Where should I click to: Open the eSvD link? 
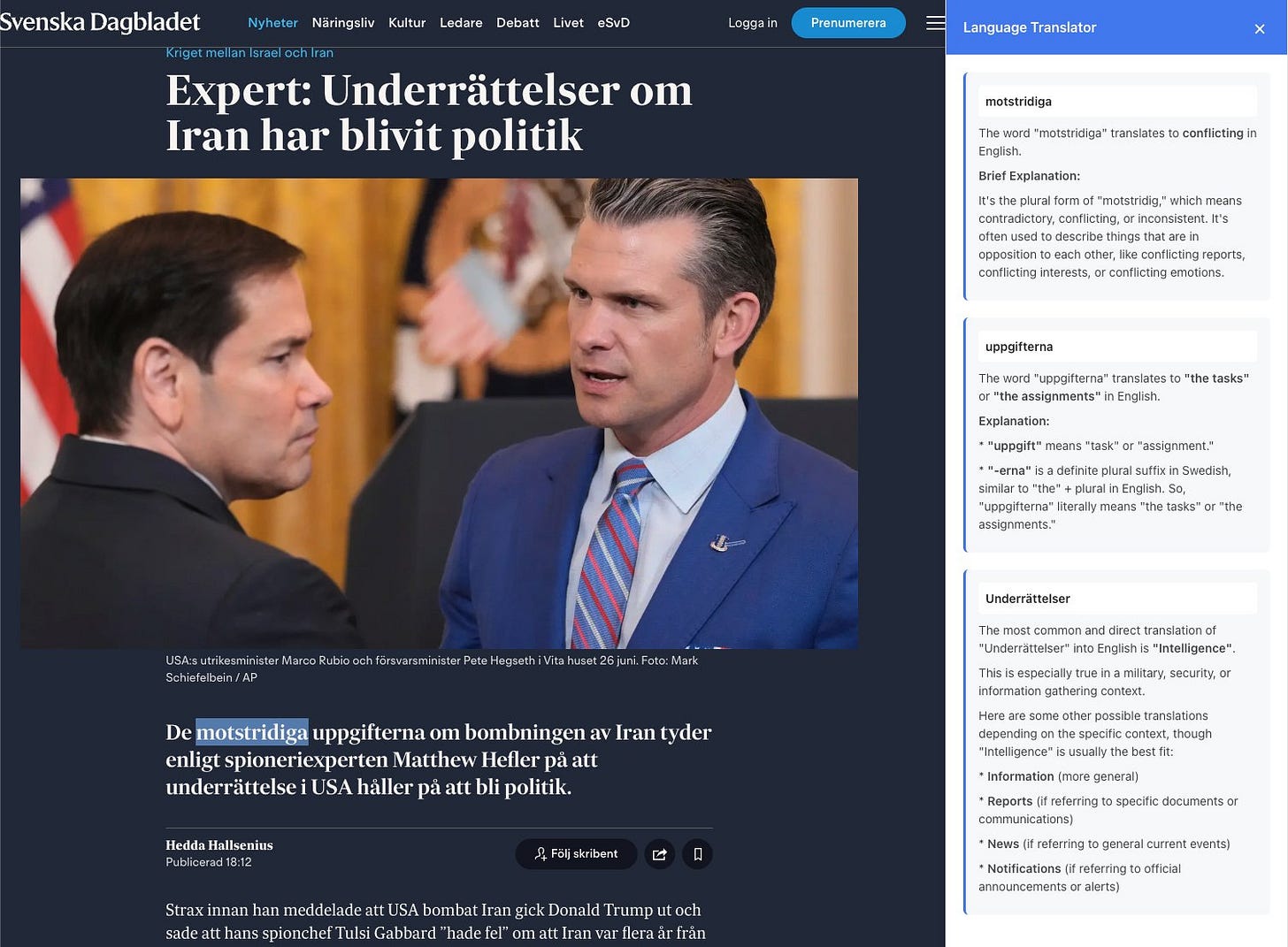tap(613, 23)
